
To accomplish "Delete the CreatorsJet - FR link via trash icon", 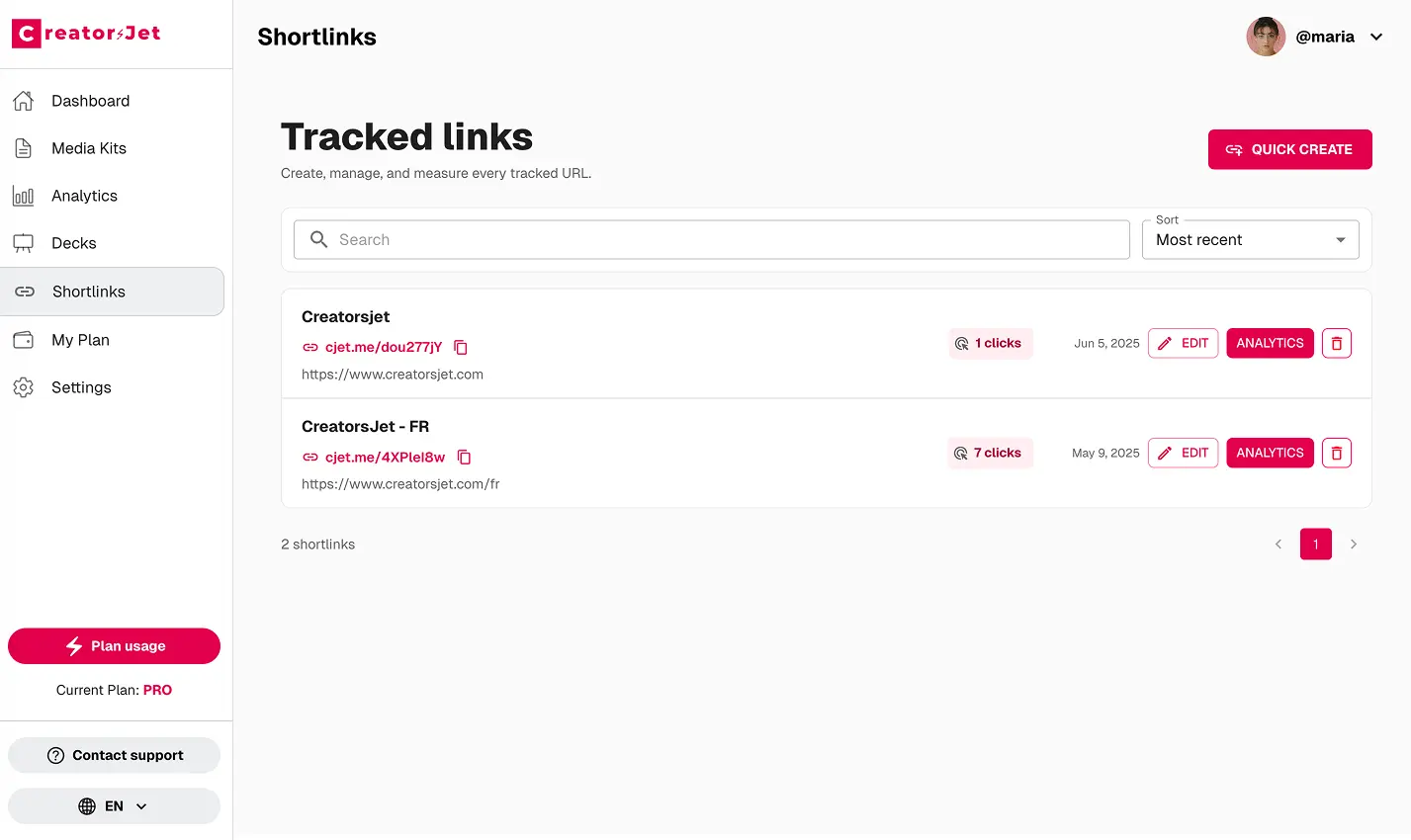I will click(1336, 453).
